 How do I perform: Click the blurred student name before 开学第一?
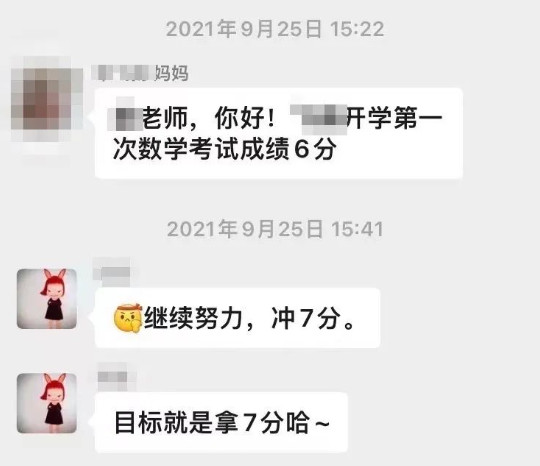click(x=319, y=119)
